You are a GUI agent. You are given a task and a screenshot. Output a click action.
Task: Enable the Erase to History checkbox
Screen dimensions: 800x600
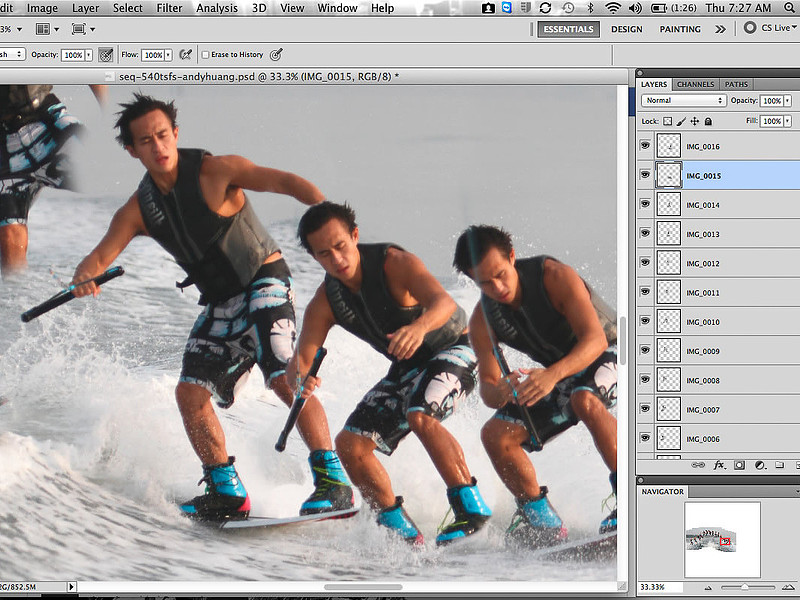[x=206, y=54]
